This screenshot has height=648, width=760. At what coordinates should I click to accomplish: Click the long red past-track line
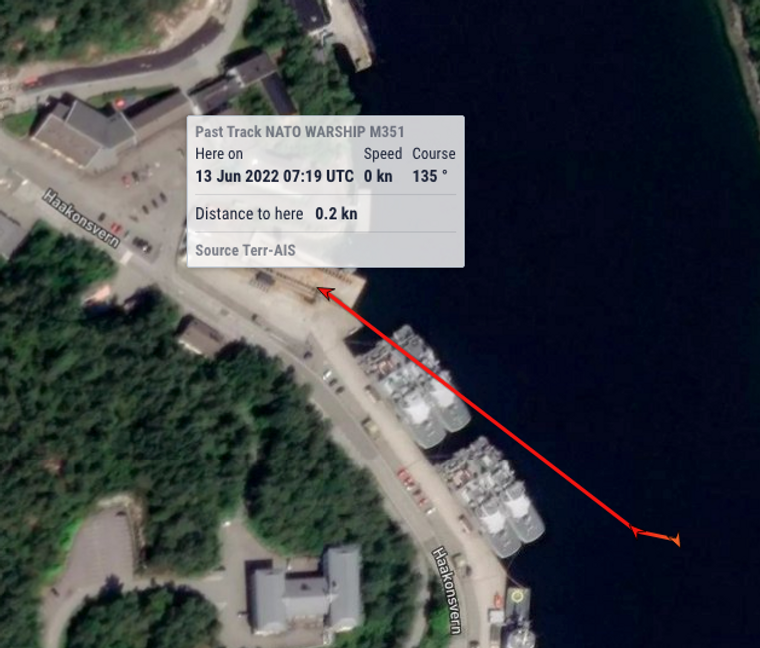tap(480, 412)
